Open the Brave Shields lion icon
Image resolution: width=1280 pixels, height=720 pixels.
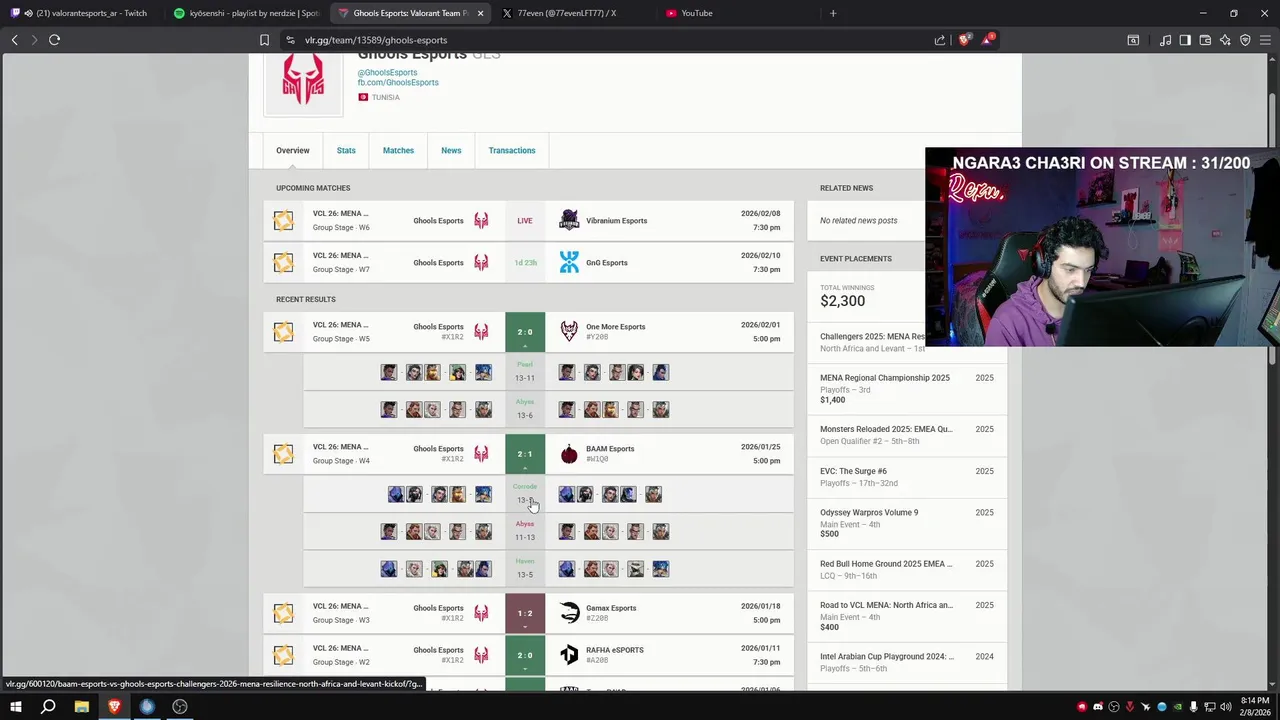pyautogui.click(x=964, y=40)
